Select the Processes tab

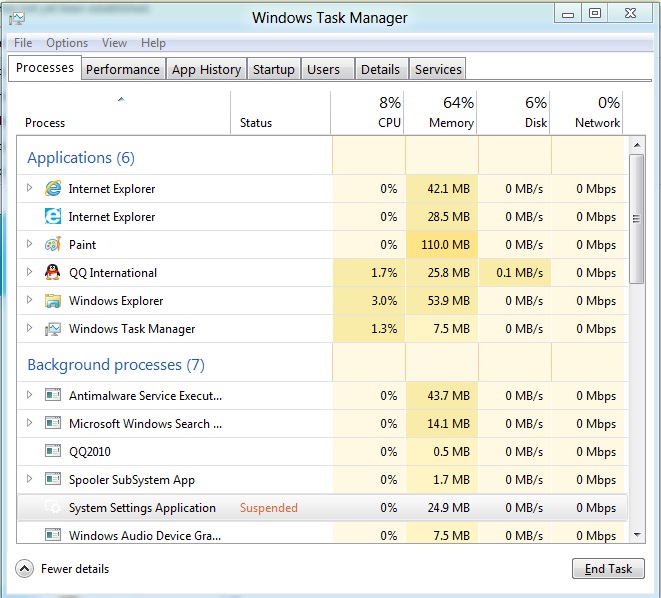45,68
